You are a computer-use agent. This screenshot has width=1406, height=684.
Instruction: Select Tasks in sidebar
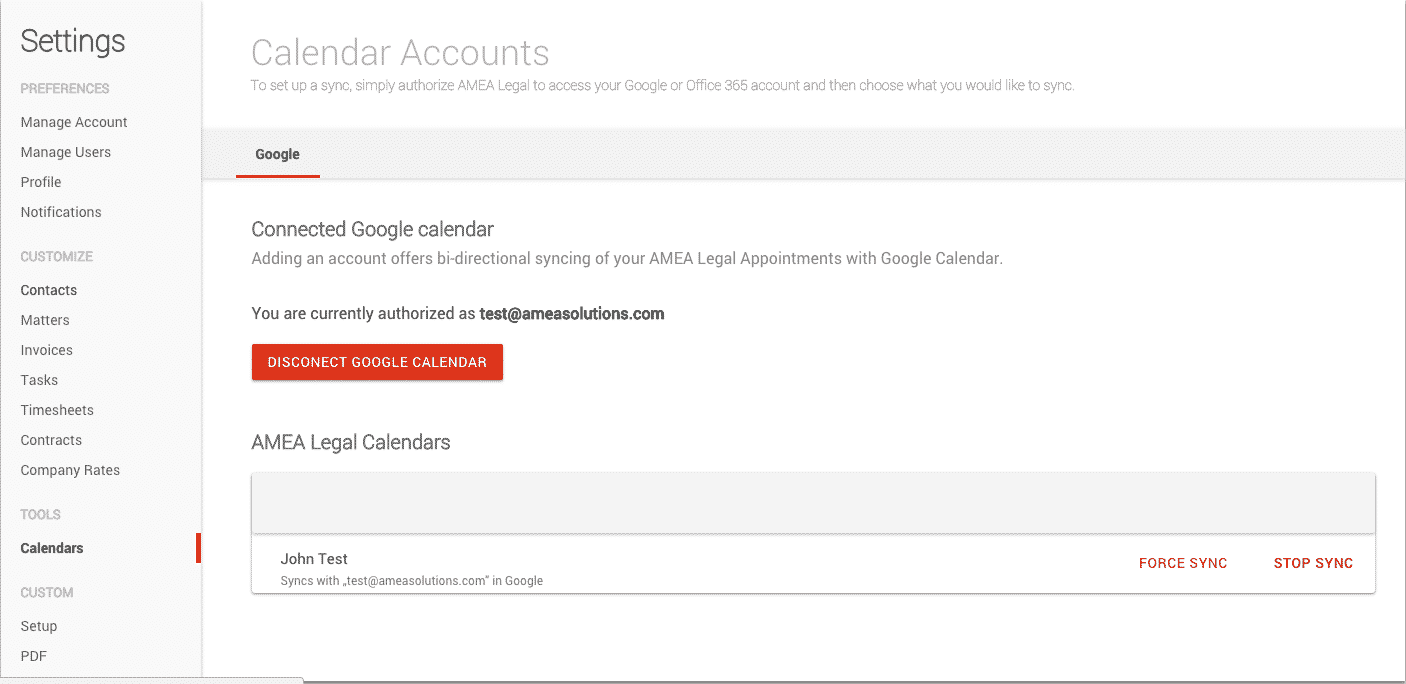(39, 380)
